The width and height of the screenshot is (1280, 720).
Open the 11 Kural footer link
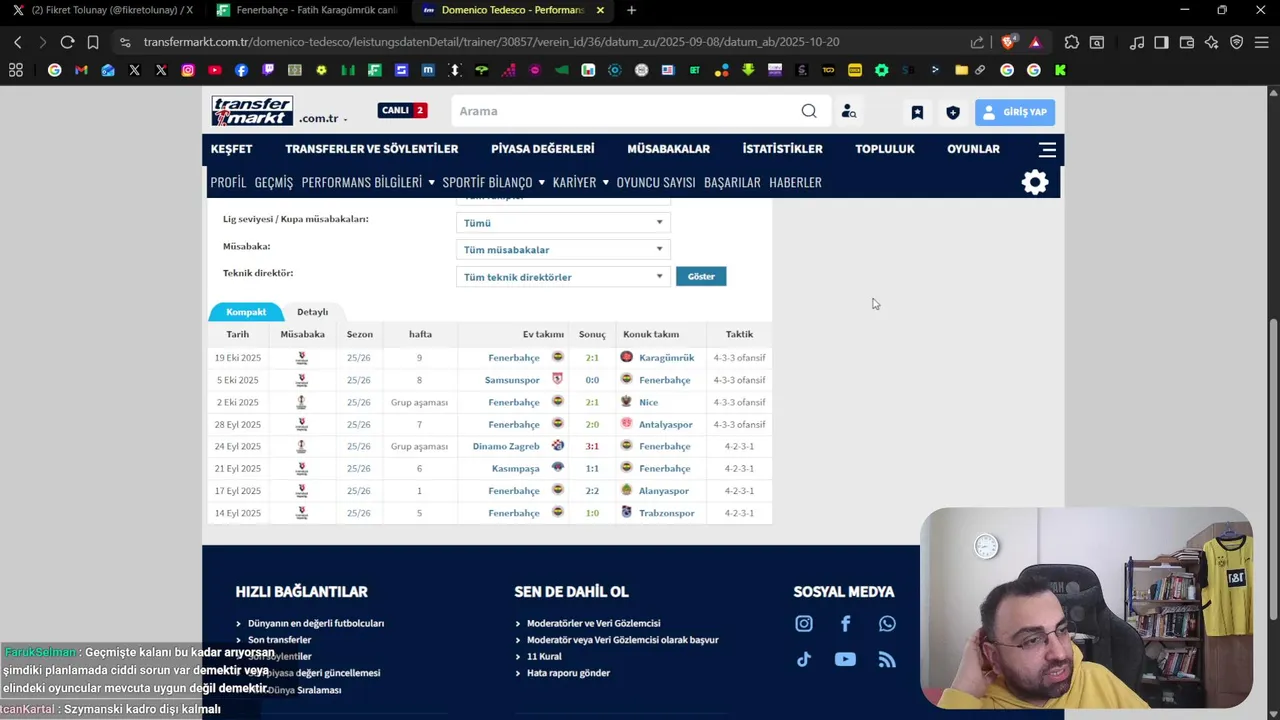pyautogui.click(x=544, y=656)
